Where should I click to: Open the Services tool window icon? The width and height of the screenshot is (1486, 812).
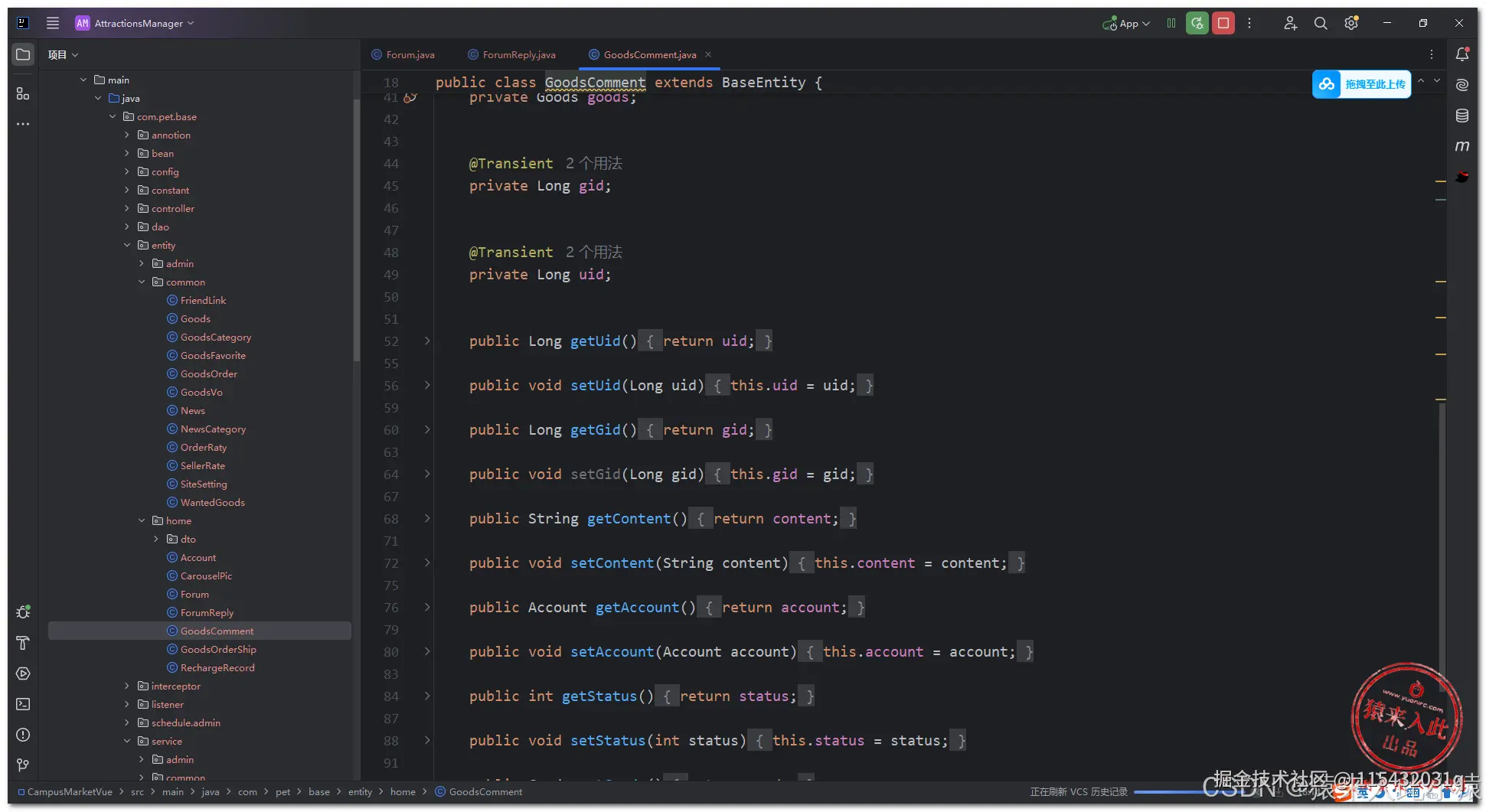[x=23, y=673]
